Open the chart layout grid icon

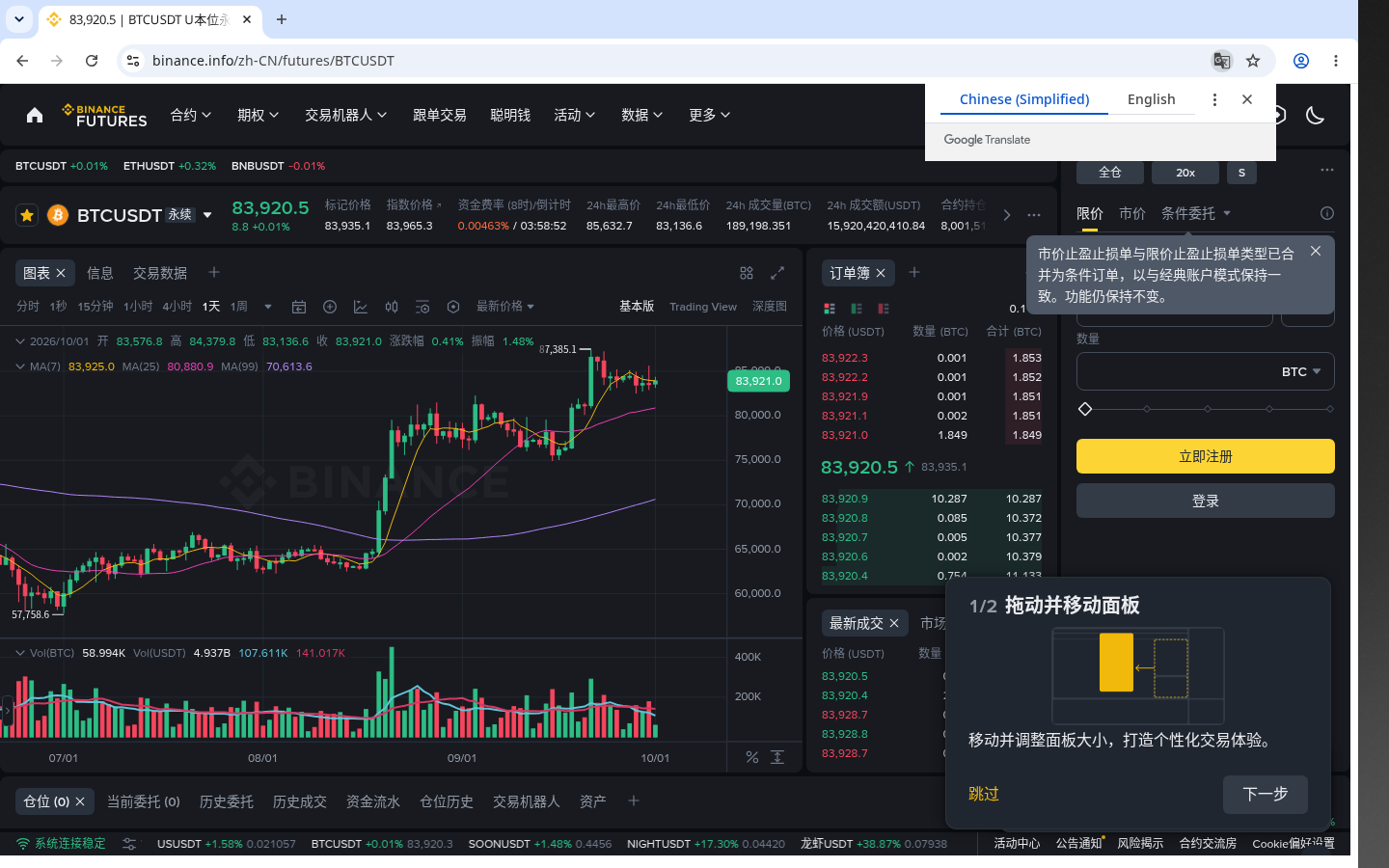point(747,273)
